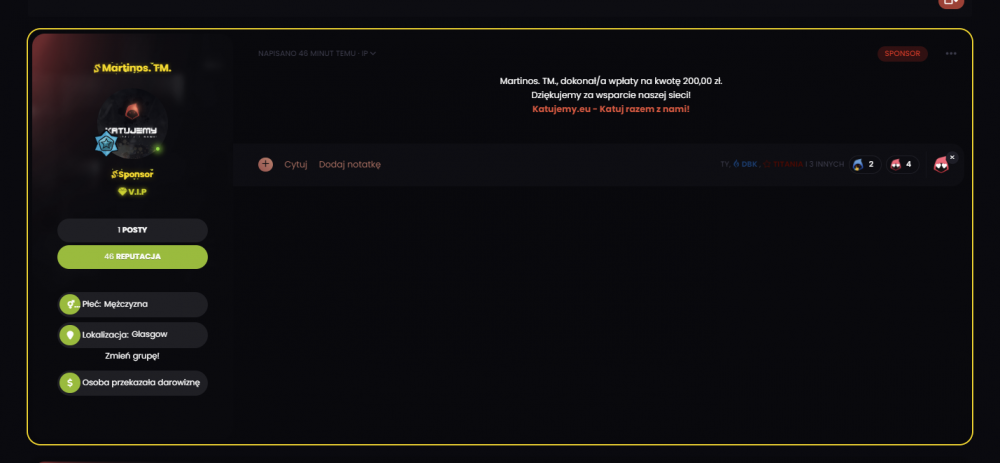The height and width of the screenshot is (463, 1000).
Task: Click the Płeć: Mężczyzna text
Action: (x=115, y=304)
